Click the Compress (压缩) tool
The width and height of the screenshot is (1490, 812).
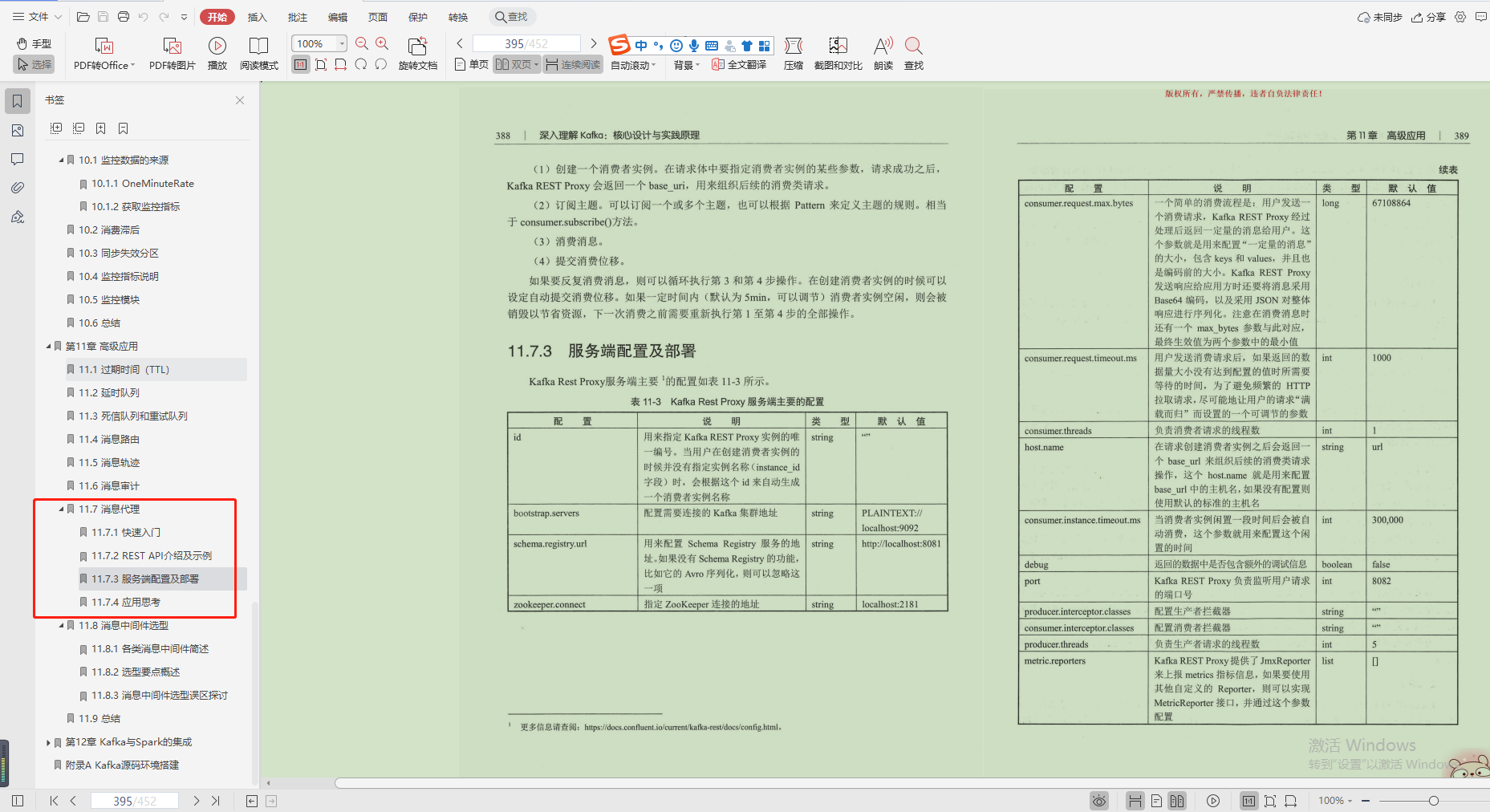pos(793,54)
